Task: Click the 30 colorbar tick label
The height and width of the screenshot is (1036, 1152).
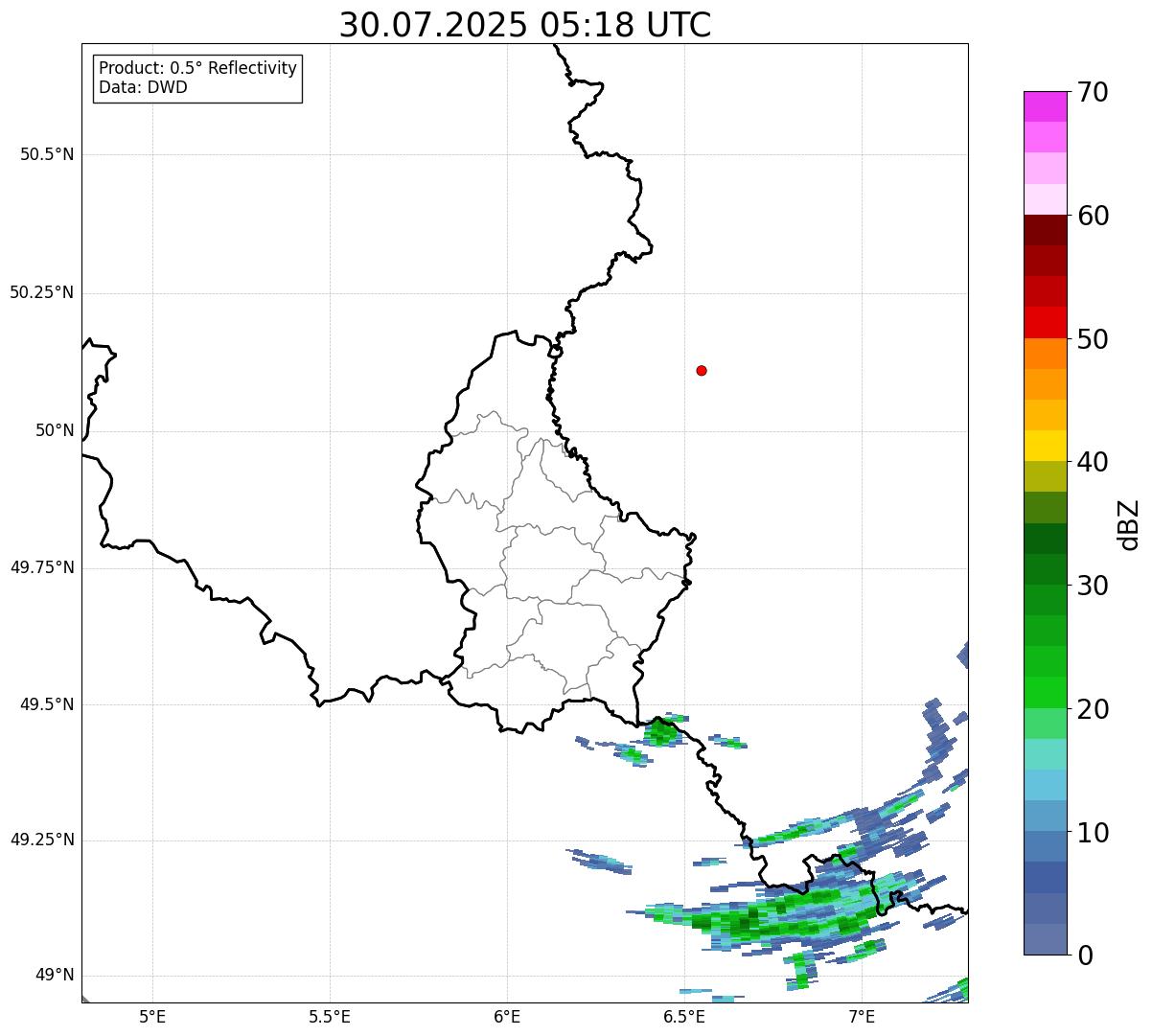Action: click(x=1093, y=586)
